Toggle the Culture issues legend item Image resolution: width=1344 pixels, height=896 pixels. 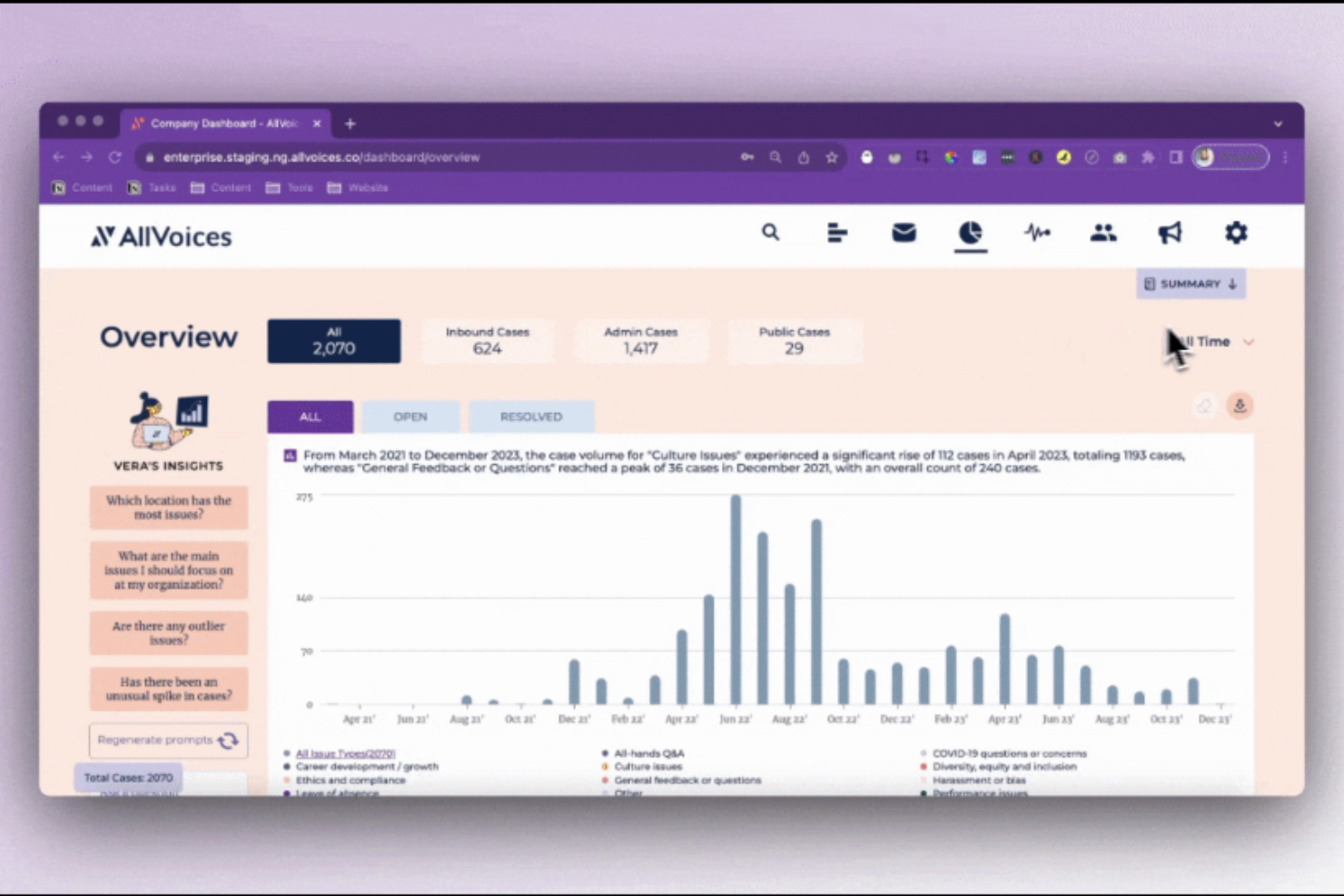(x=647, y=766)
